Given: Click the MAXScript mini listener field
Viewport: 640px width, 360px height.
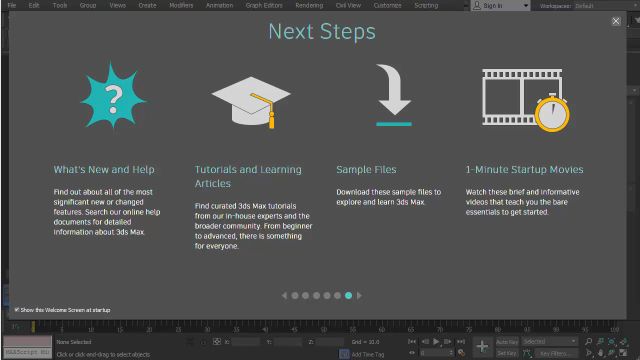Looking at the screenshot, I should coord(27,352).
